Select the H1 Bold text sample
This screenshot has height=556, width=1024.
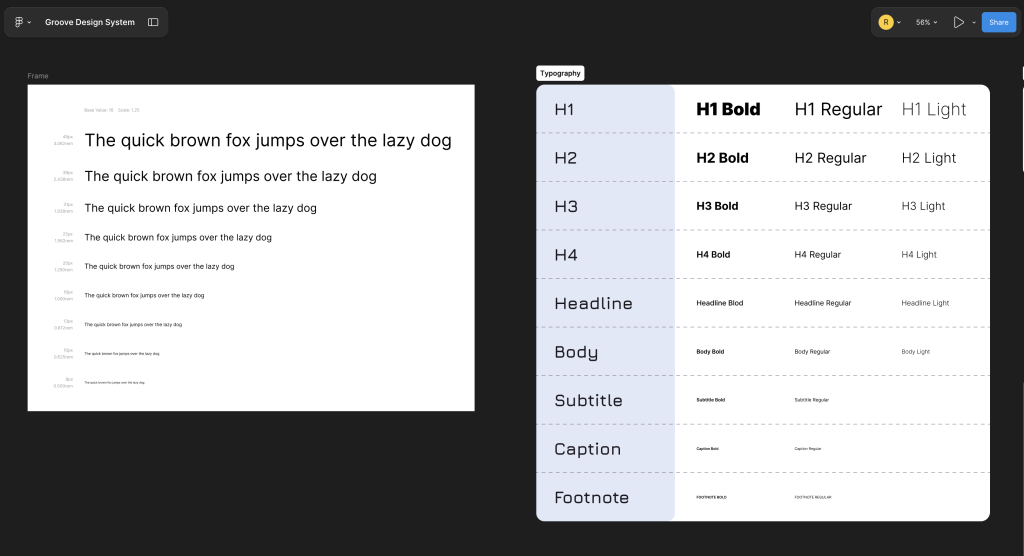point(728,109)
